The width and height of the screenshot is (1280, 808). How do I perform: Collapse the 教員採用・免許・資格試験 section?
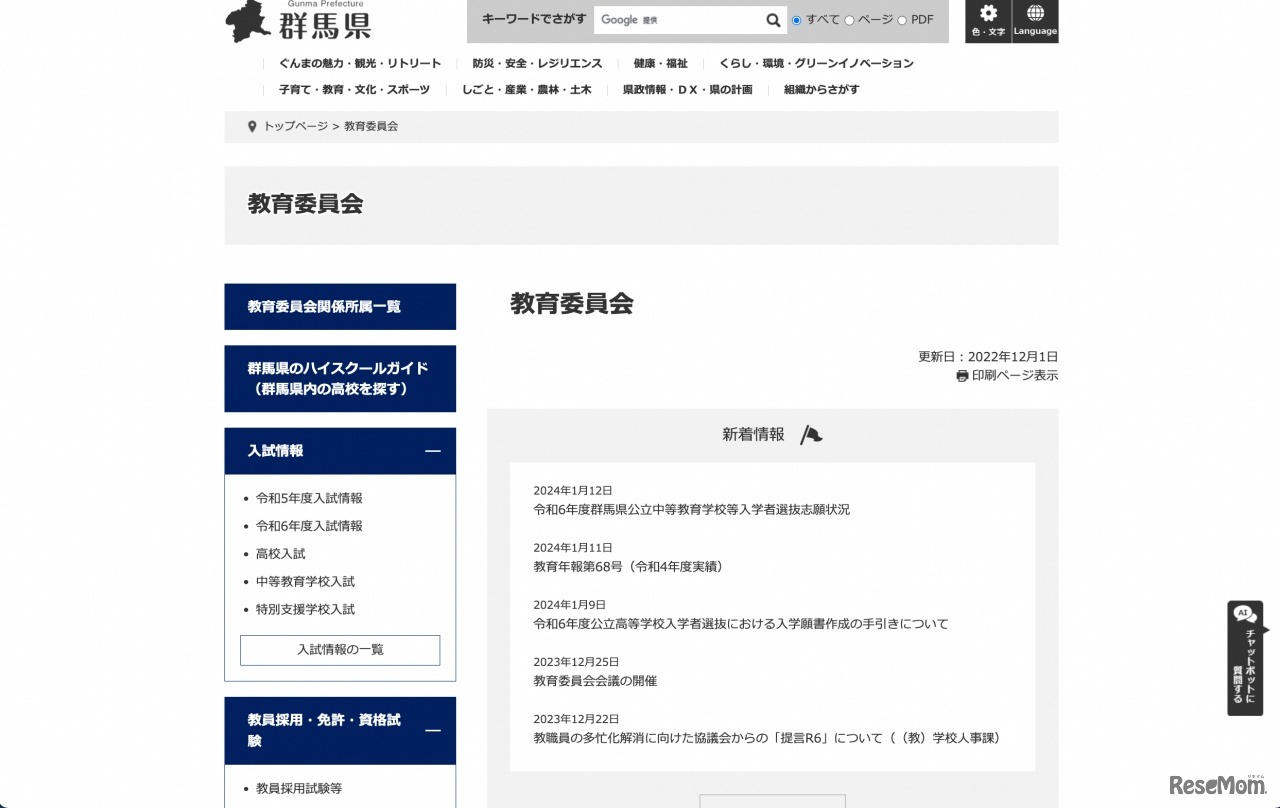(432, 730)
